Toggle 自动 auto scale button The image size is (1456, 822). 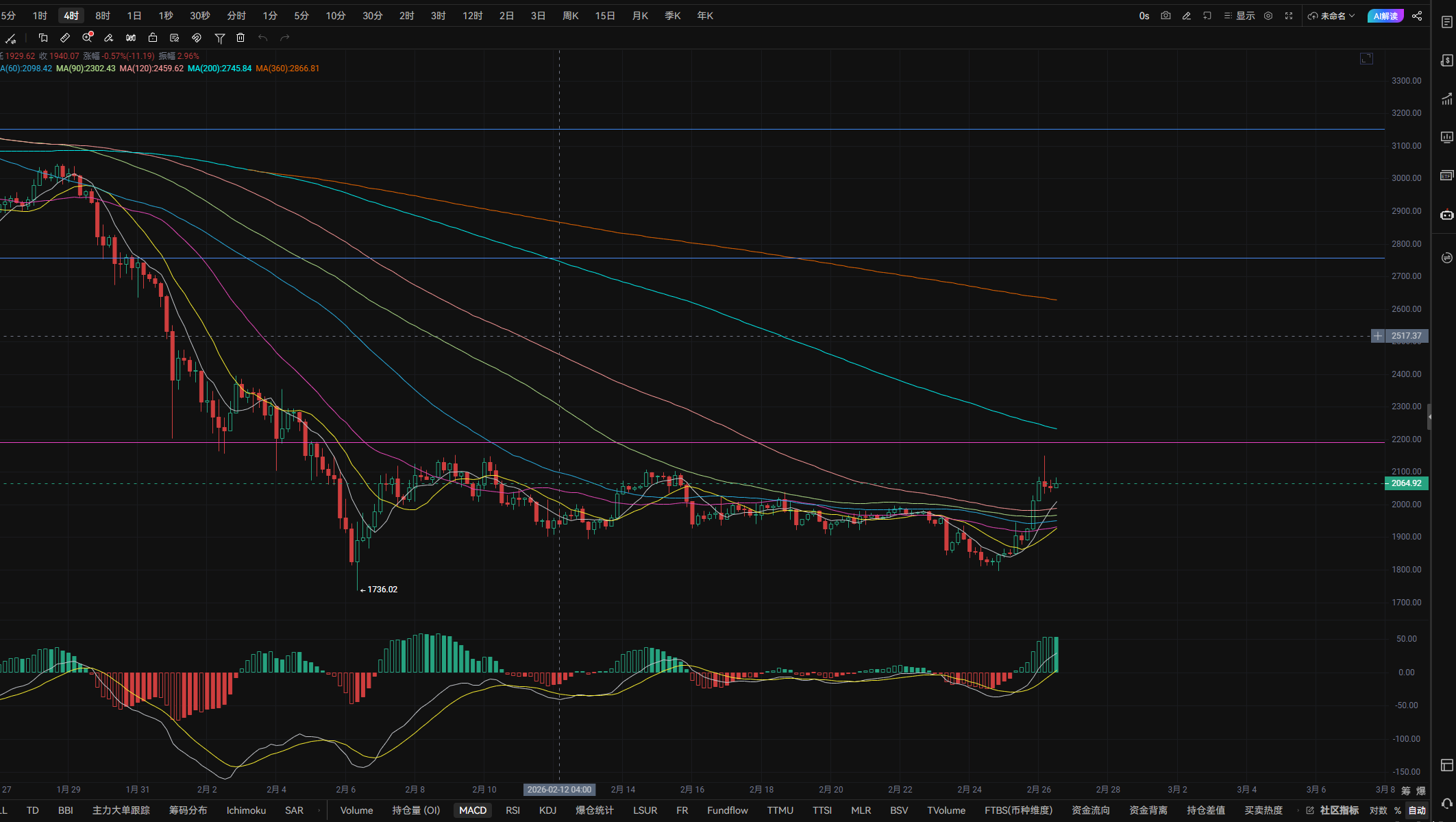click(x=1416, y=810)
